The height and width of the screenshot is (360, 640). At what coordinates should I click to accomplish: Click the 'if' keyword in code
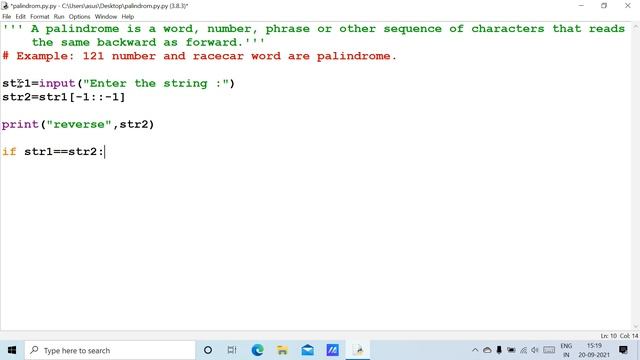[x=9, y=151]
